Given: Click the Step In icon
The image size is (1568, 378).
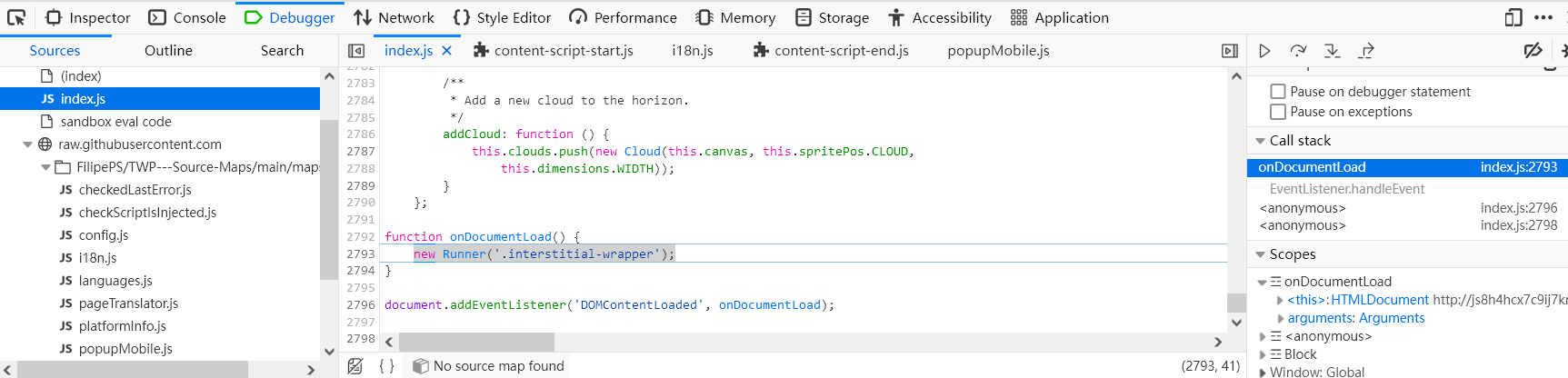Looking at the screenshot, I should (x=1332, y=51).
